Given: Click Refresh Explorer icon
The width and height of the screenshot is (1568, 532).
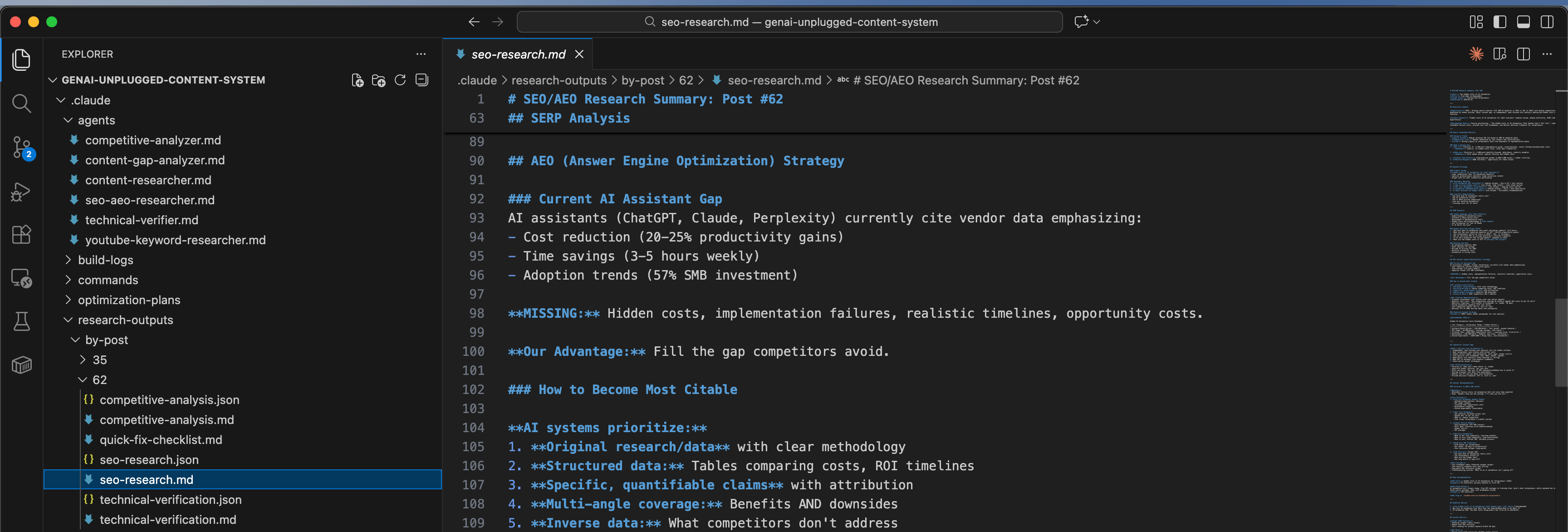Looking at the screenshot, I should click(x=400, y=80).
